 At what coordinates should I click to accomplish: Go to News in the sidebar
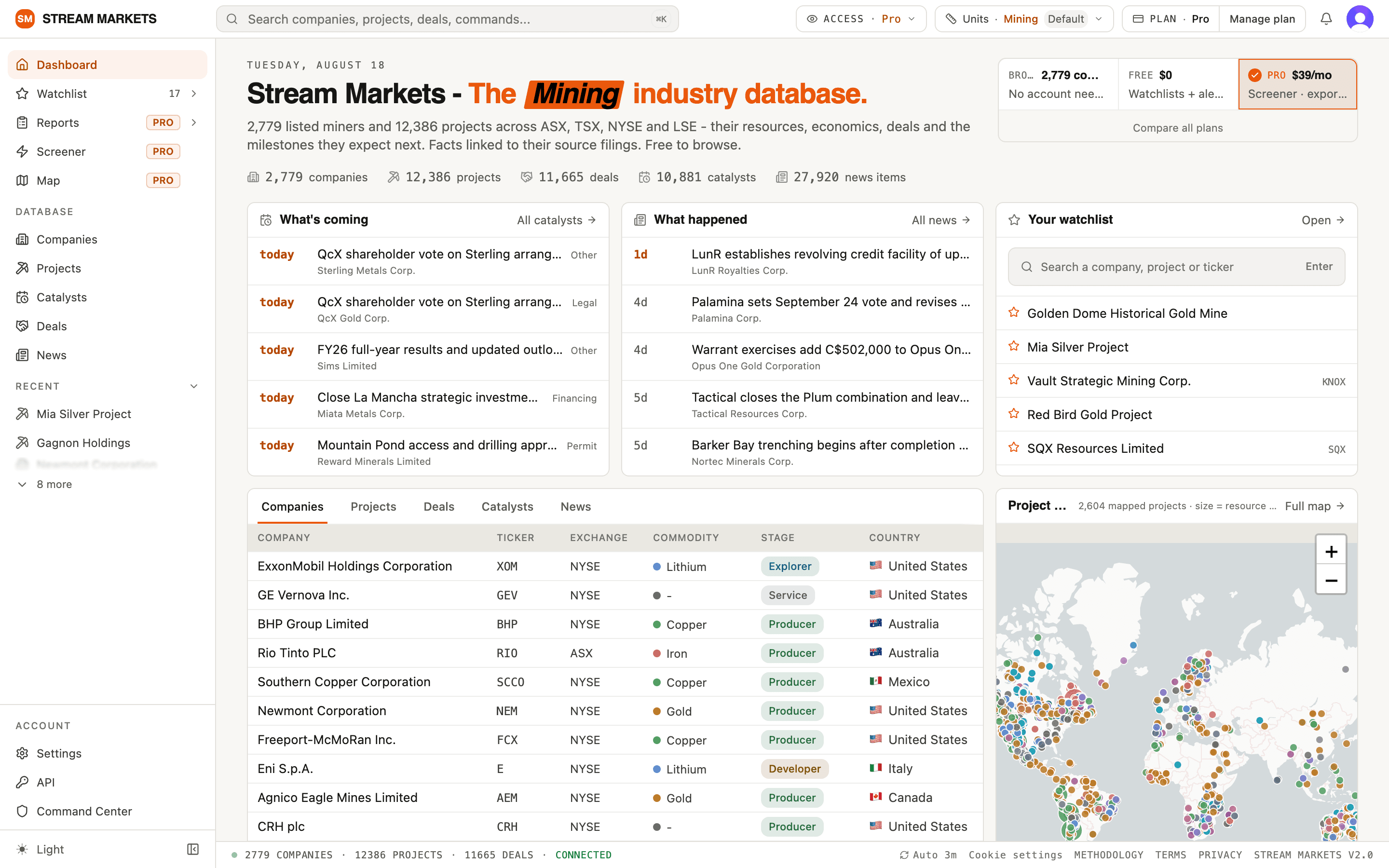(x=108, y=355)
